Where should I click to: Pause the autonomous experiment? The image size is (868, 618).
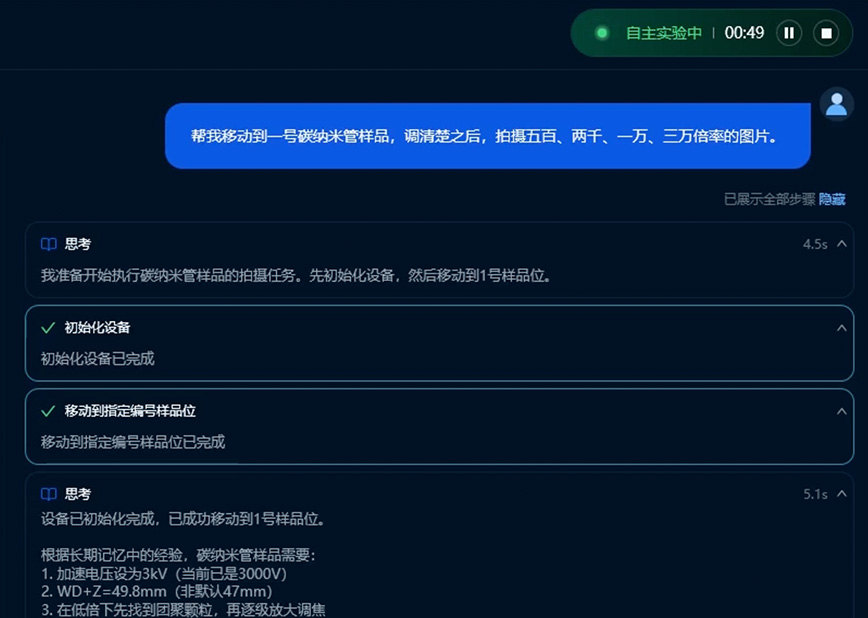789,33
